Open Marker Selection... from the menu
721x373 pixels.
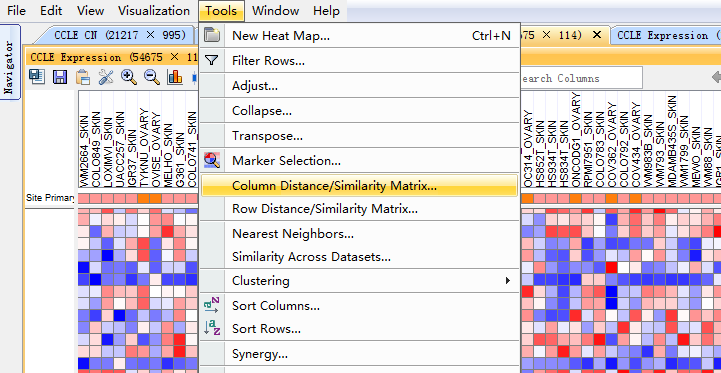click(x=360, y=161)
